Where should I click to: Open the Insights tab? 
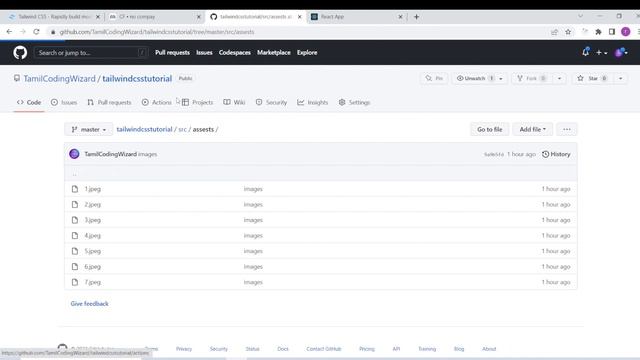(x=313, y=102)
